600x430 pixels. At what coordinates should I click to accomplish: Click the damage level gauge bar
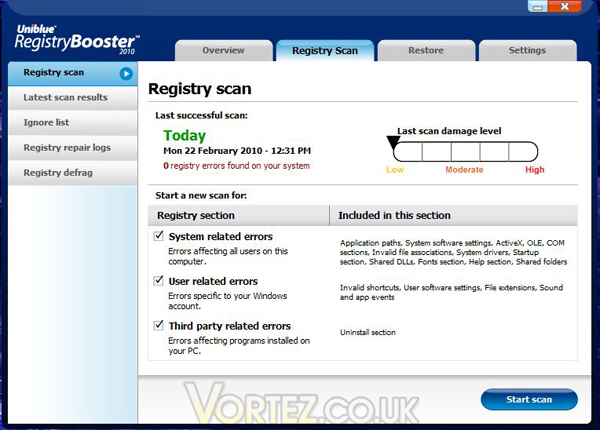tap(465, 152)
